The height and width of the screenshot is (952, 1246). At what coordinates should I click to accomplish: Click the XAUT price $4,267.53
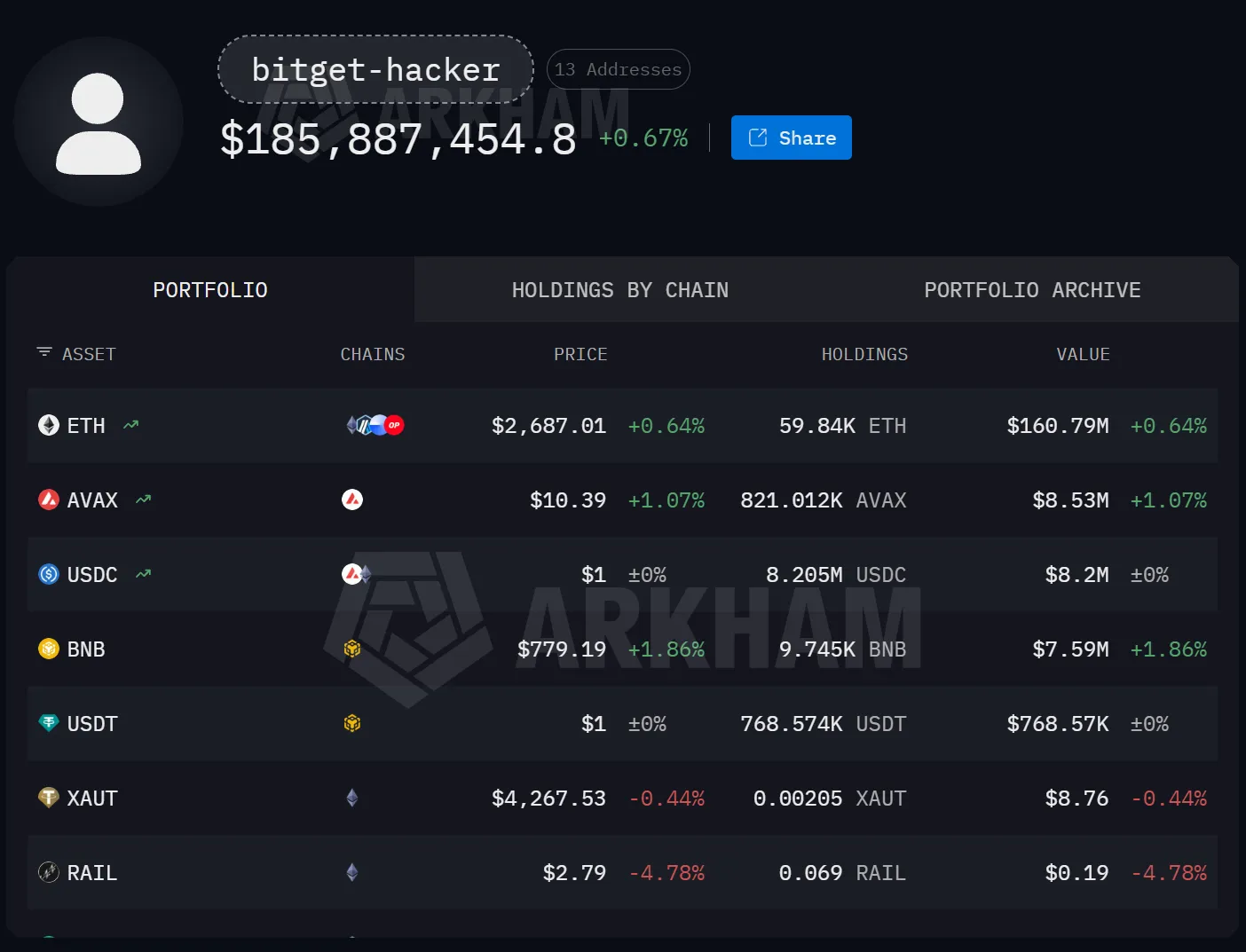tap(549, 799)
